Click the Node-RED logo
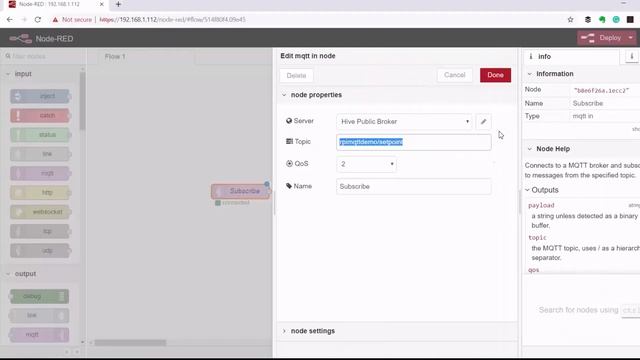The height and width of the screenshot is (360, 640). (41, 39)
